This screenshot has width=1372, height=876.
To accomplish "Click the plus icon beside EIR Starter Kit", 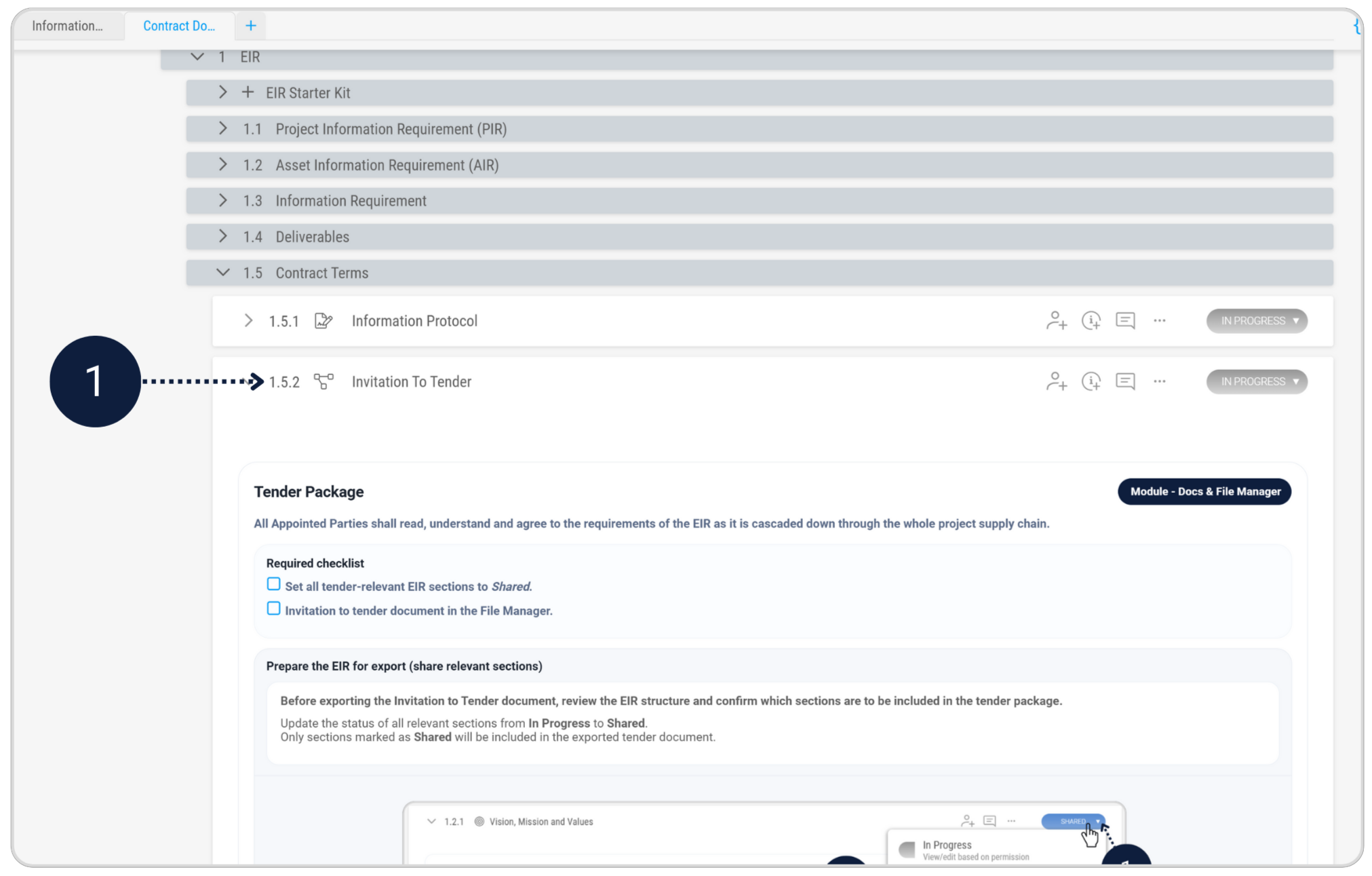I will 248,92.
